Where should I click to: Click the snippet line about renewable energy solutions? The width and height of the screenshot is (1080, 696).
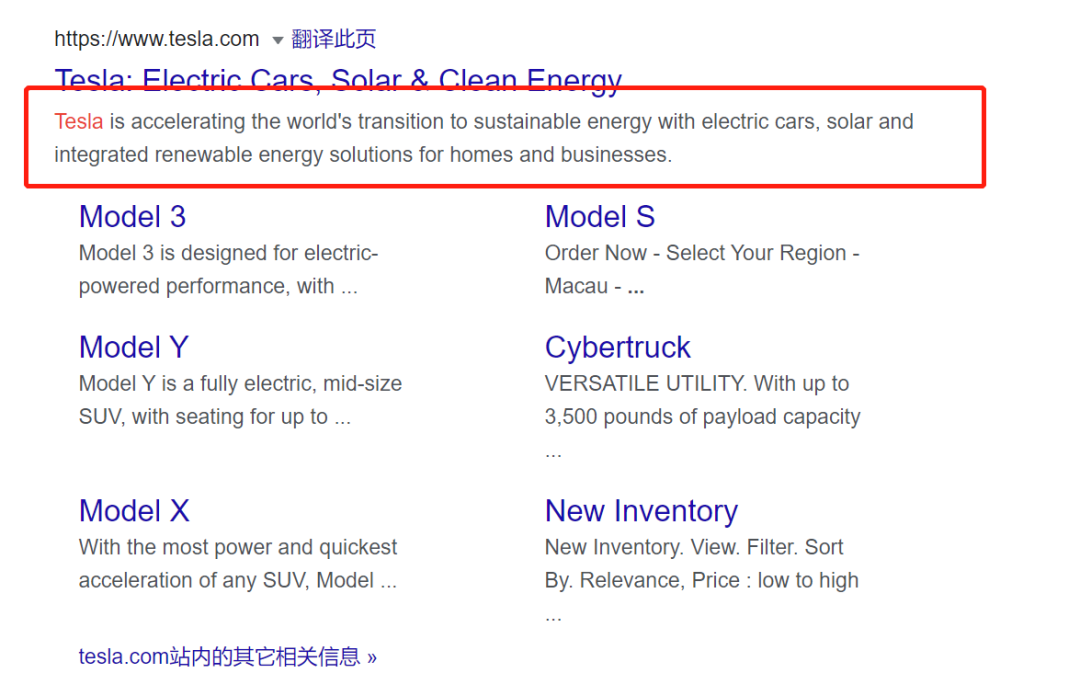(363, 155)
